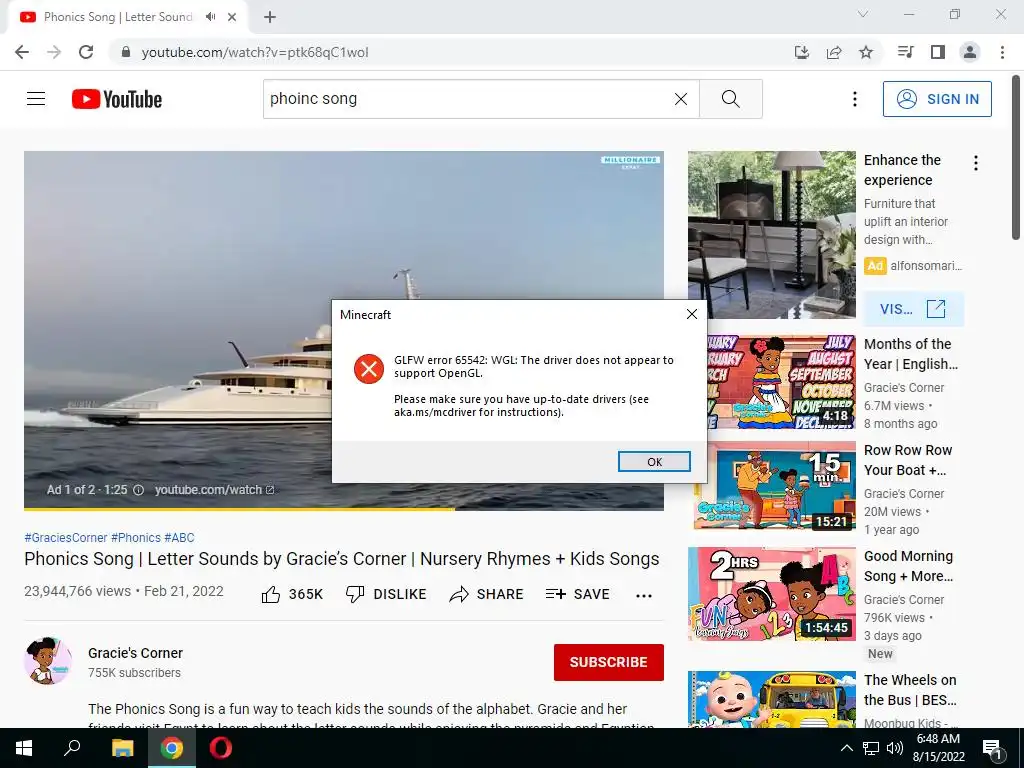Screen dimensions: 1024x768
Task: Close the Phonics Song browser tab
Action: point(232,17)
